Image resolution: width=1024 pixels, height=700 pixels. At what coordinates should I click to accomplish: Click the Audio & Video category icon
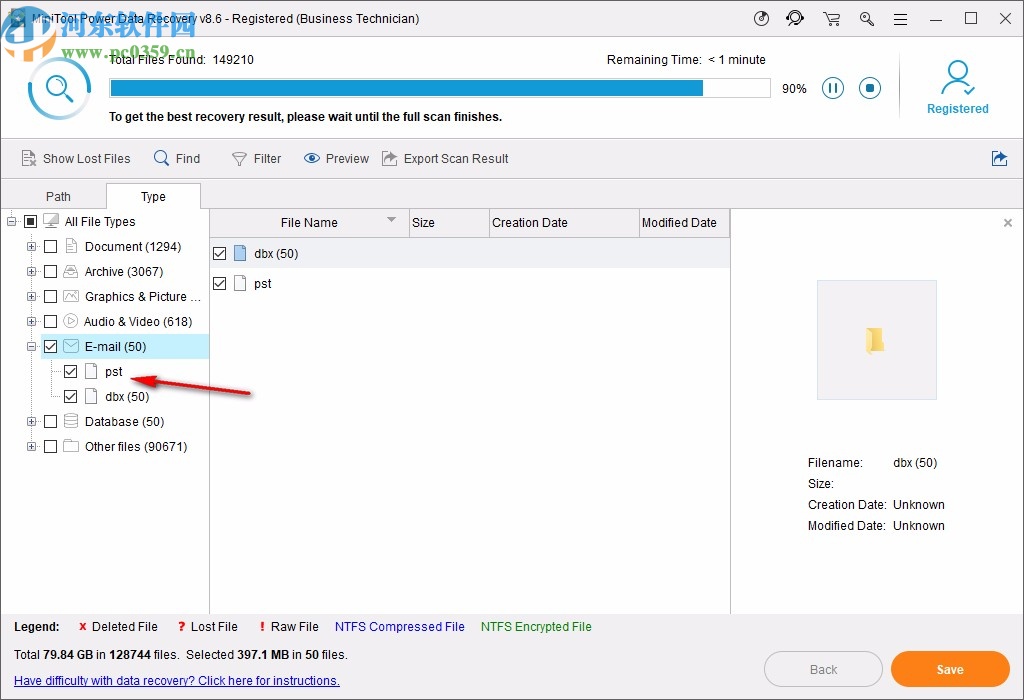[x=71, y=321]
